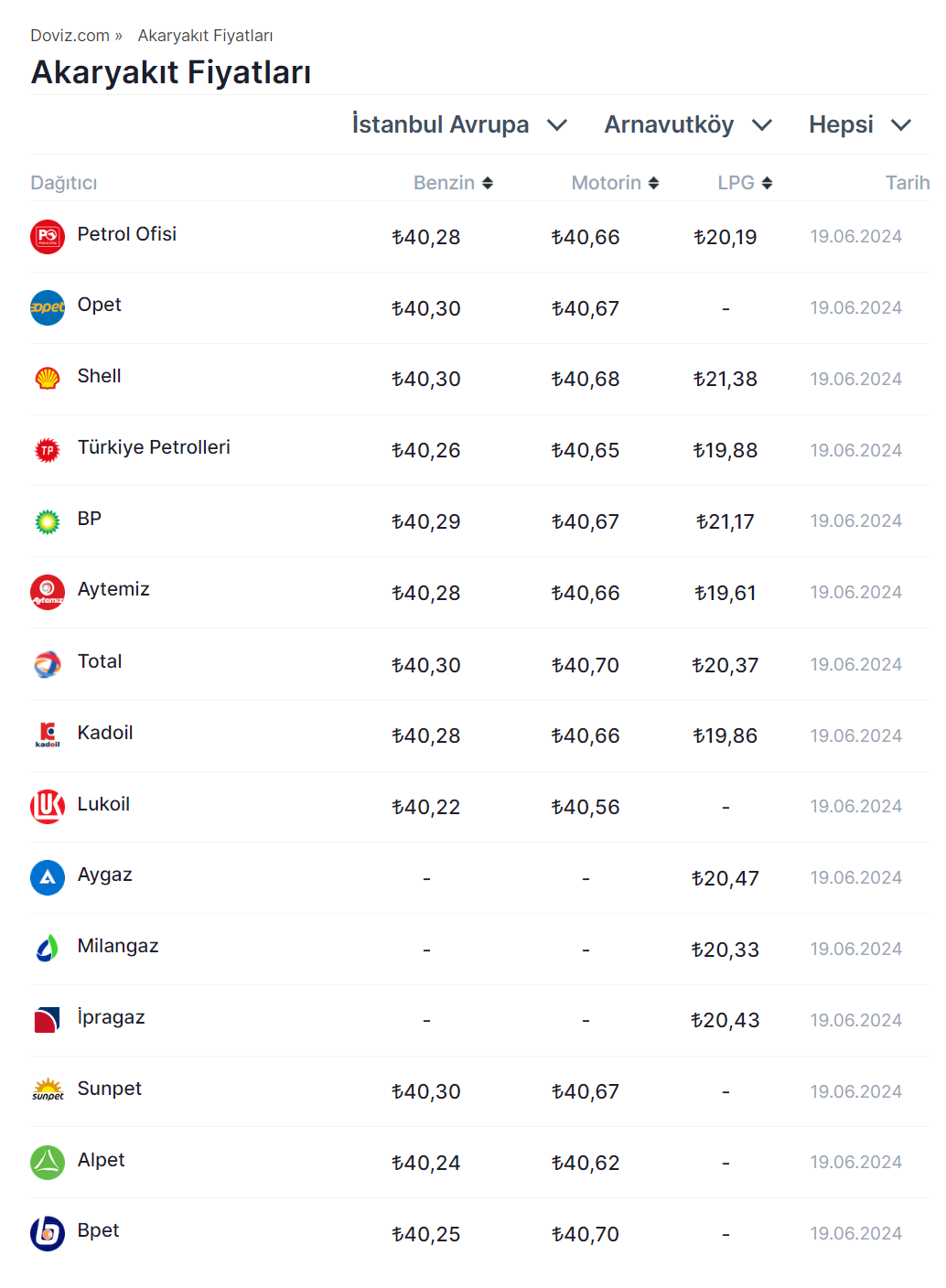Click the Aygaz blue logo

coord(48,877)
